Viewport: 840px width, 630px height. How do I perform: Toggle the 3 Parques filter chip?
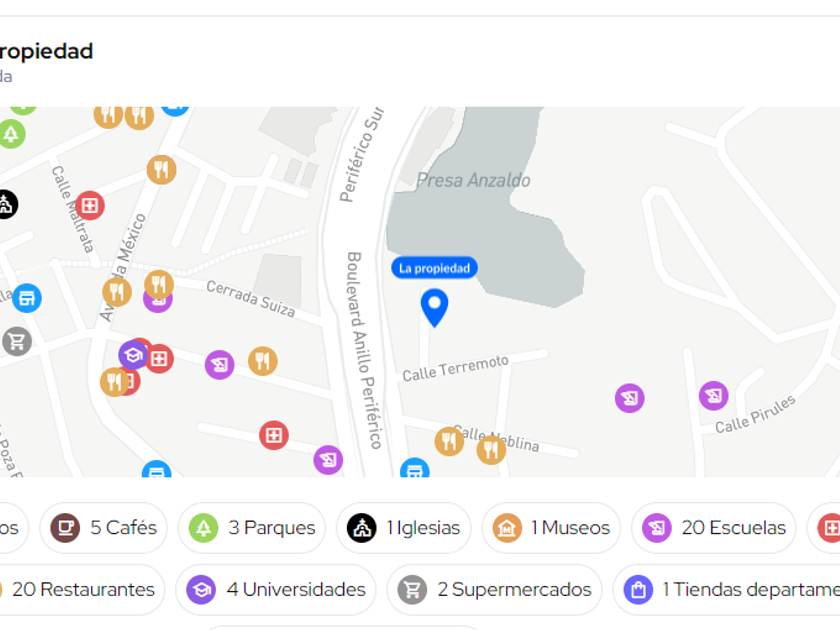(252, 528)
